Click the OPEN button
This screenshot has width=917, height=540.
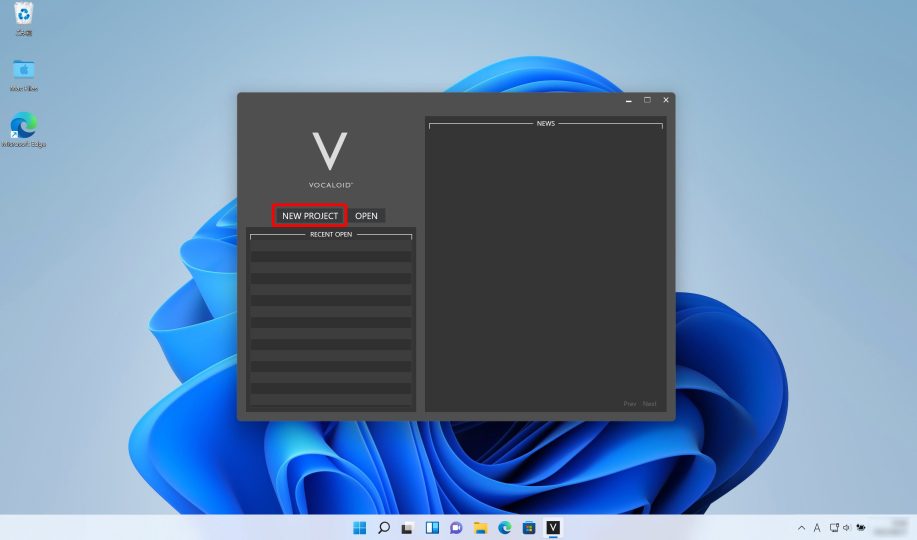coord(367,215)
